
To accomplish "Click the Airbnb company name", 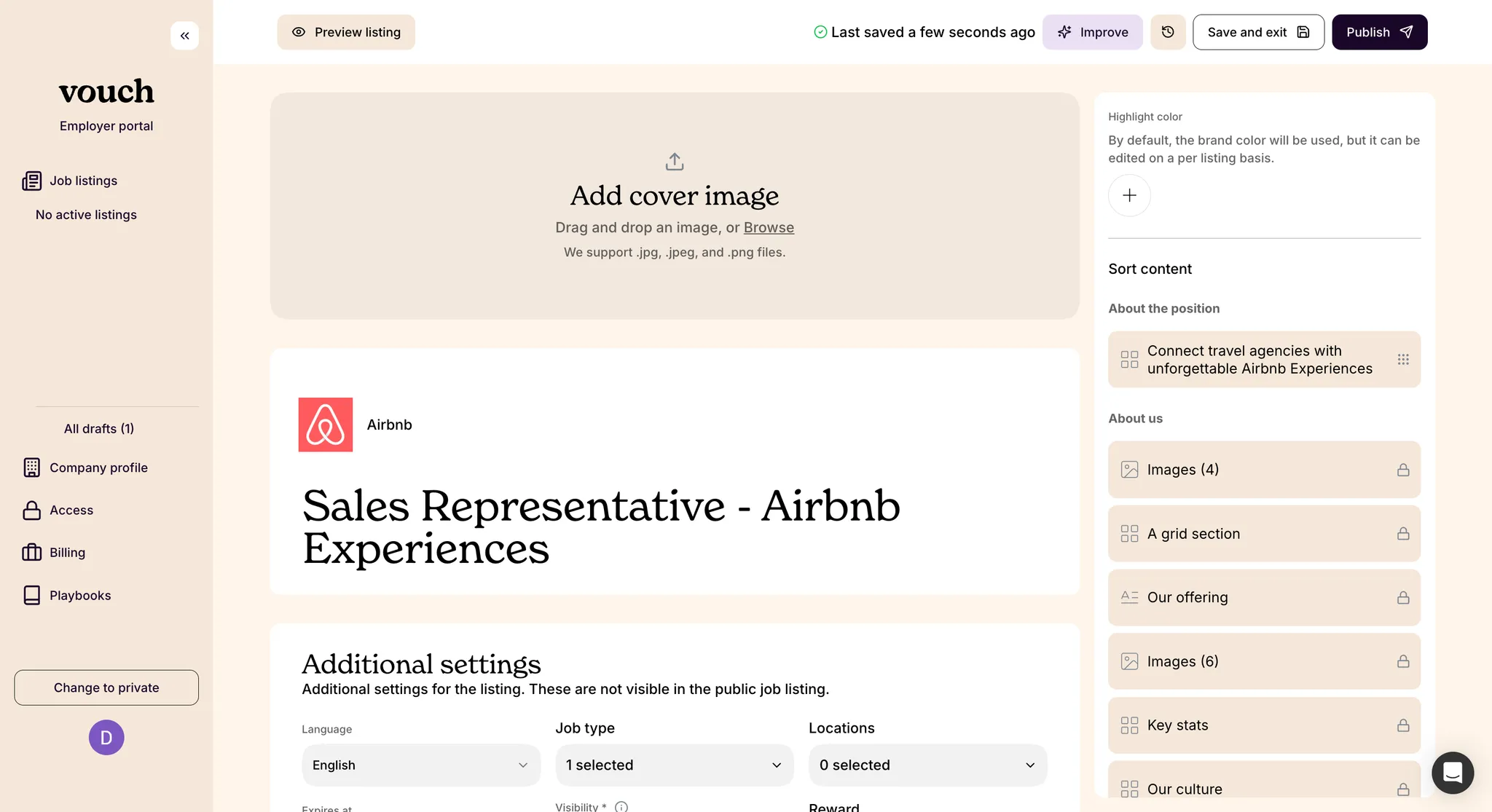I will pos(390,425).
